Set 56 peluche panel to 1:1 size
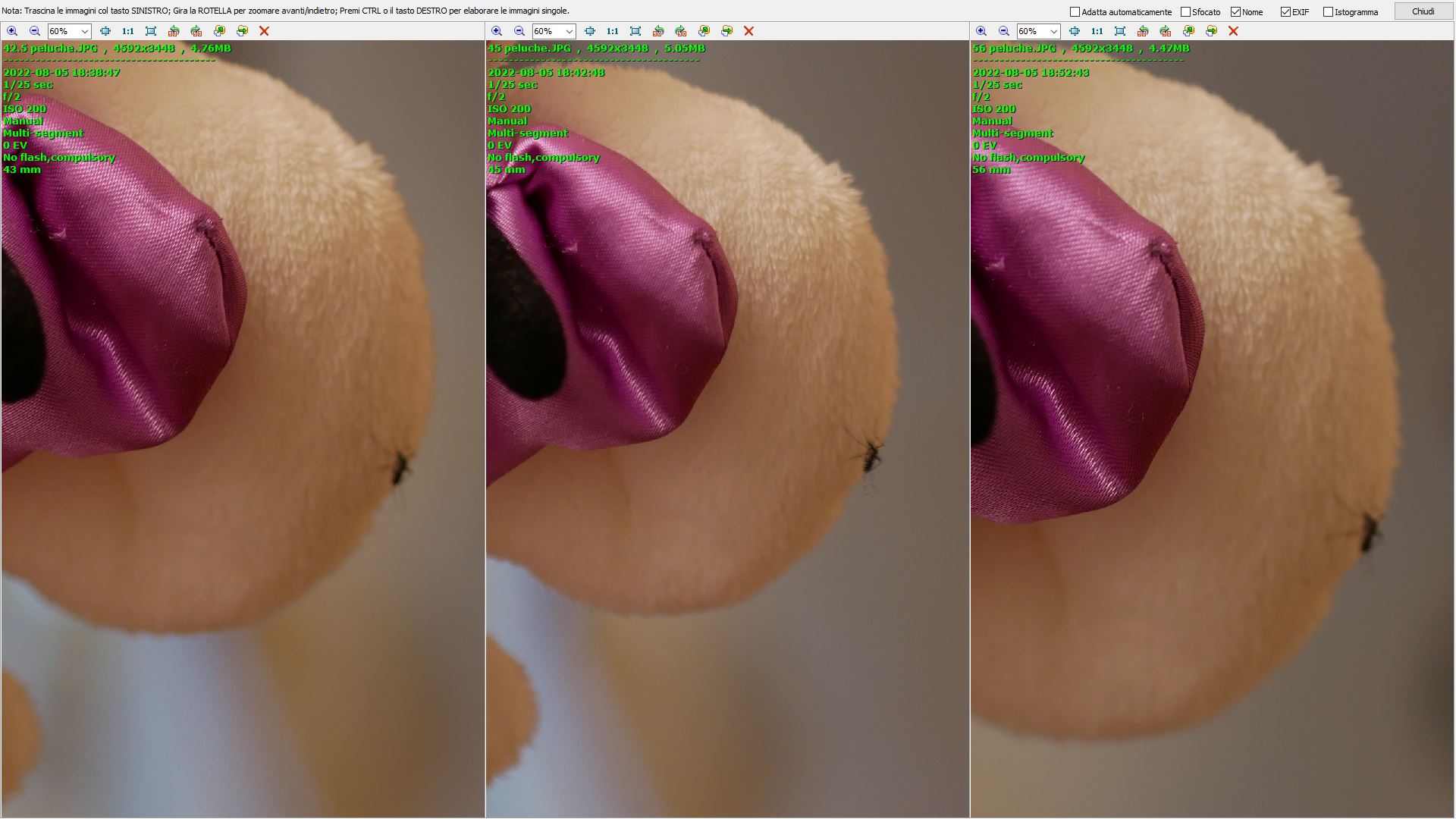1456x819 pixels. point(1097,31)
